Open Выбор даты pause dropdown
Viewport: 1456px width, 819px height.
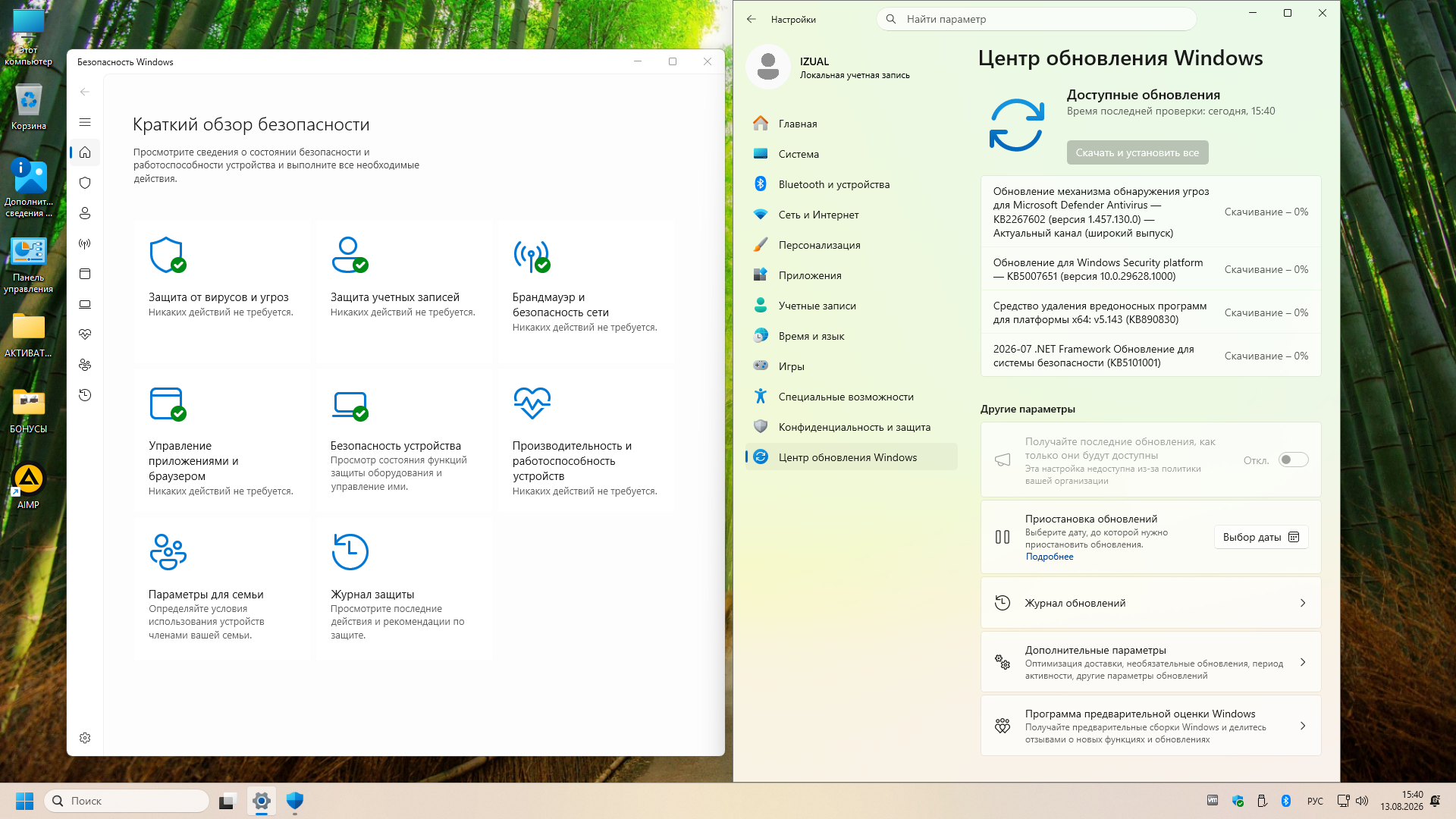1260,537
